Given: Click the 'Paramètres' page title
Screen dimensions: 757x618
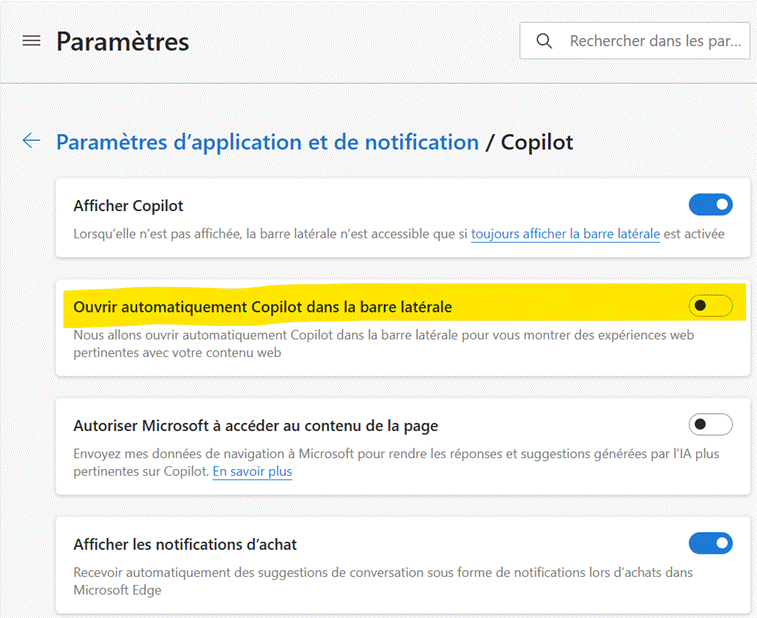Looking at the screenshot, I should pos(123,42).
